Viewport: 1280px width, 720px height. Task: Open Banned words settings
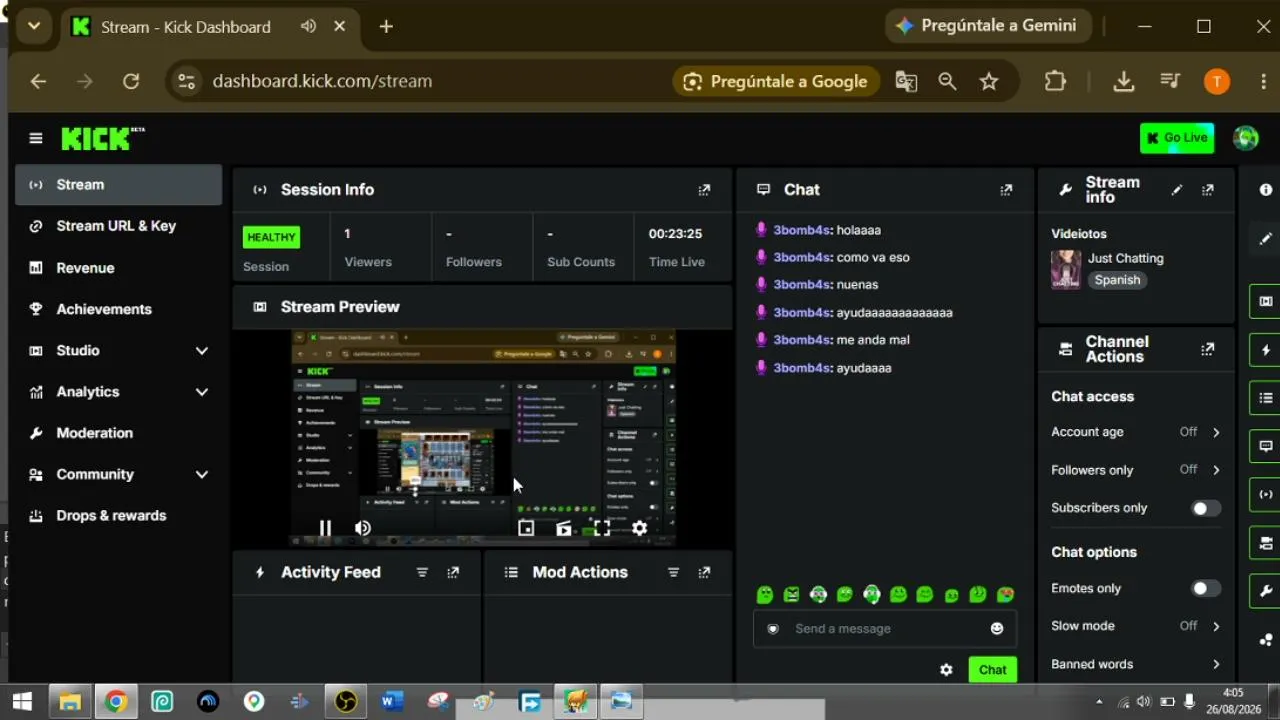[1136, 664]
